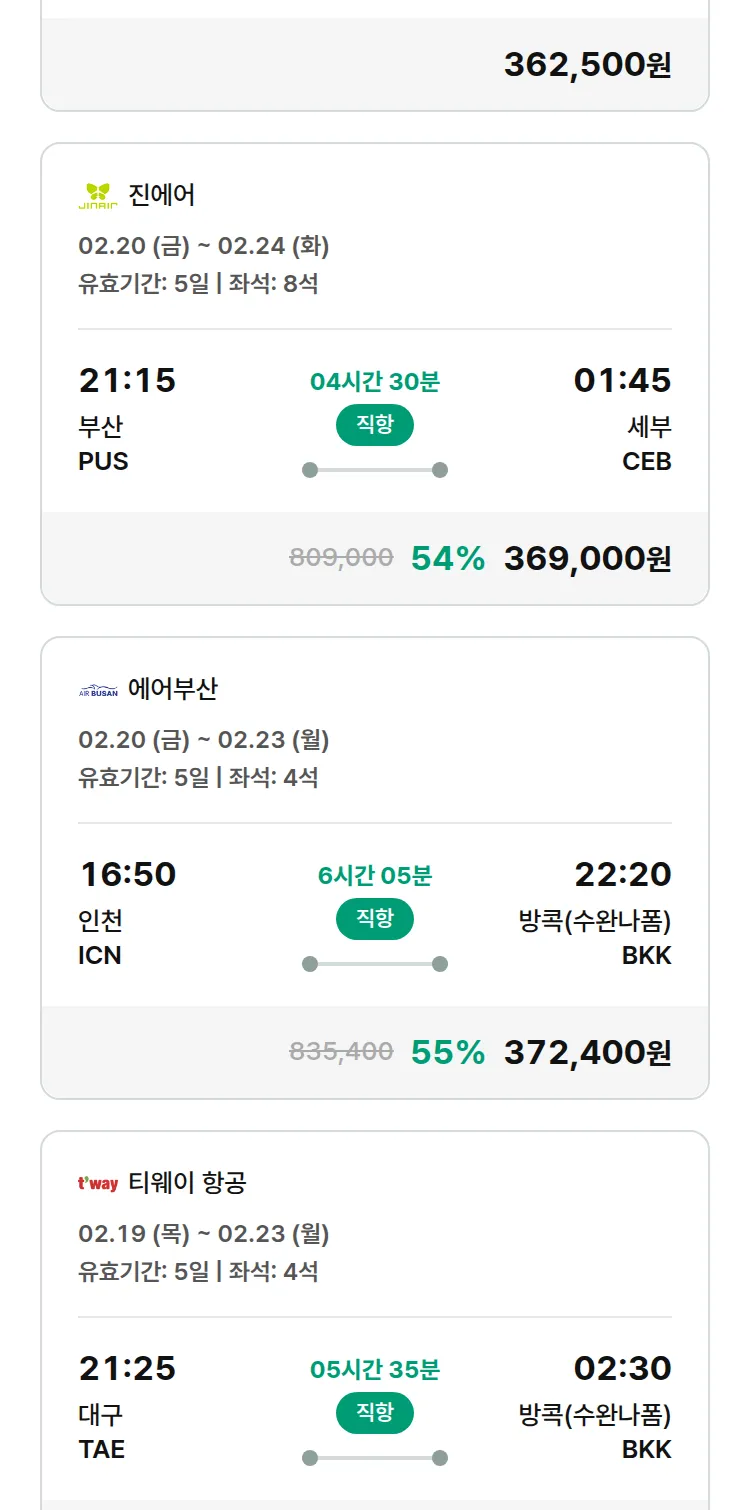Click the 티웨이 항공 airline name

187,1183
